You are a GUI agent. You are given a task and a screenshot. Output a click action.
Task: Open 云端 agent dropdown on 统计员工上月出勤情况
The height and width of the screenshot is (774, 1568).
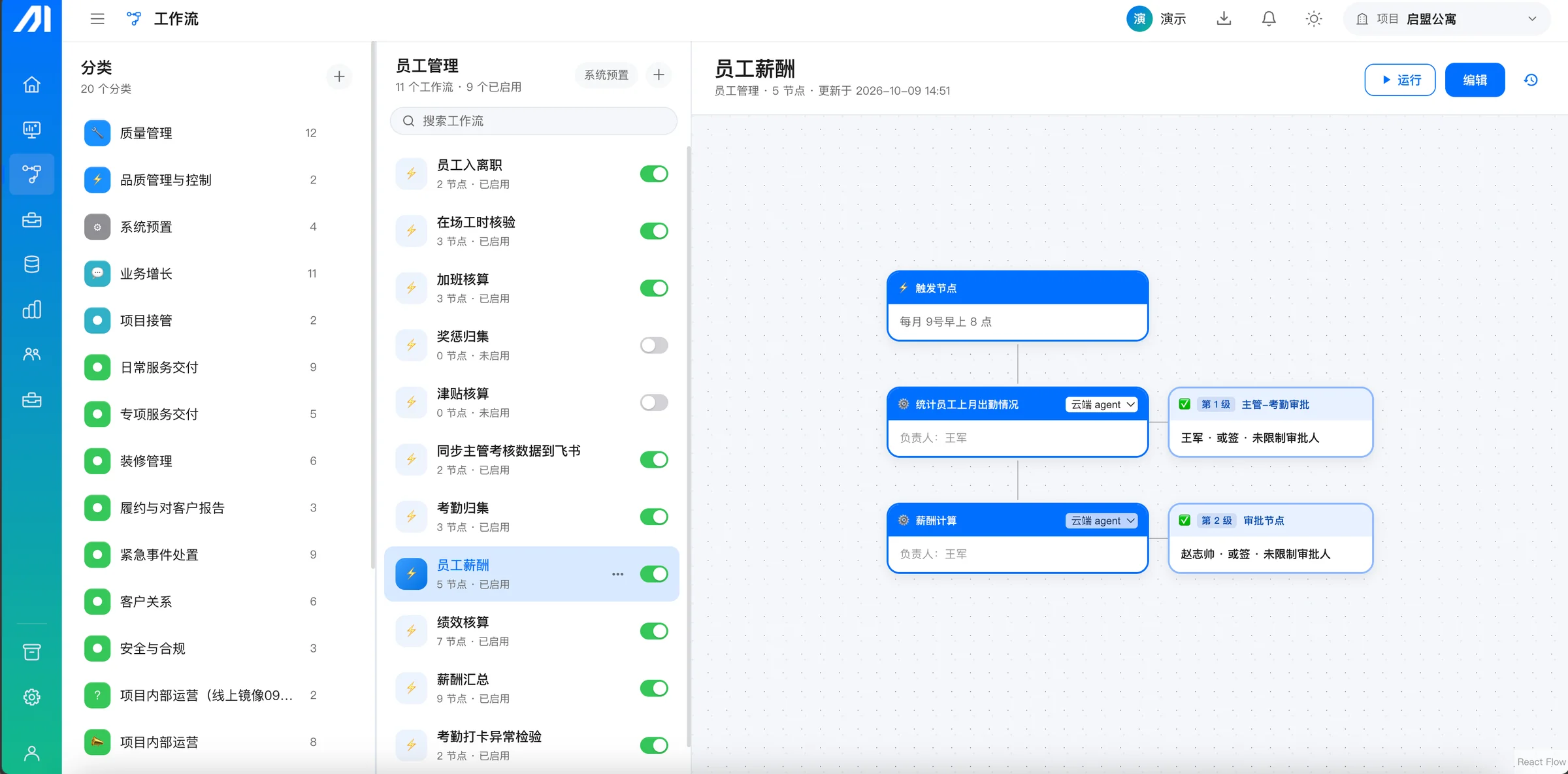click(x=1102, y=404)
